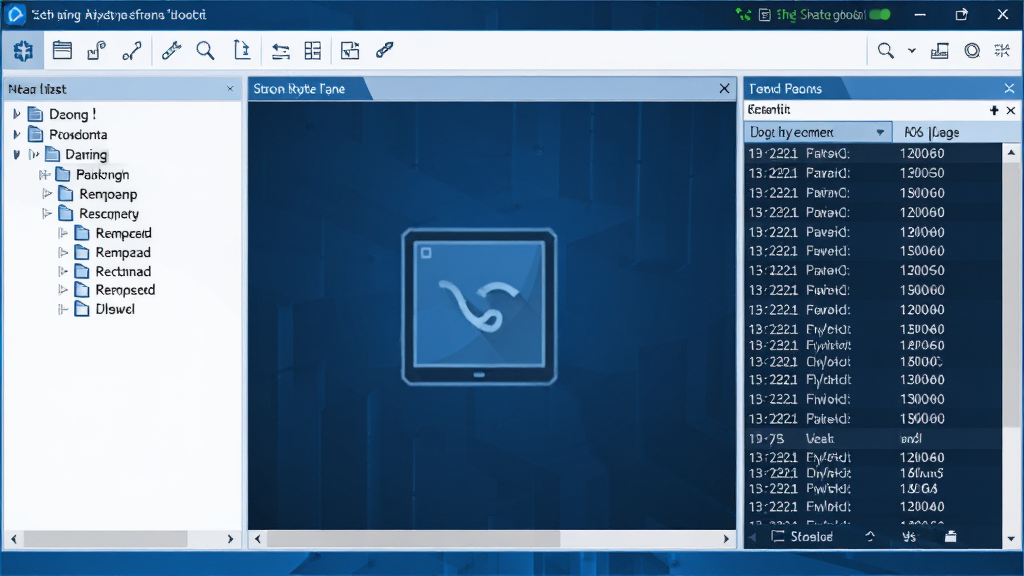Click the stamp icon at toolbar right
Screen dimensions: 1024x576
coord(940,50)
